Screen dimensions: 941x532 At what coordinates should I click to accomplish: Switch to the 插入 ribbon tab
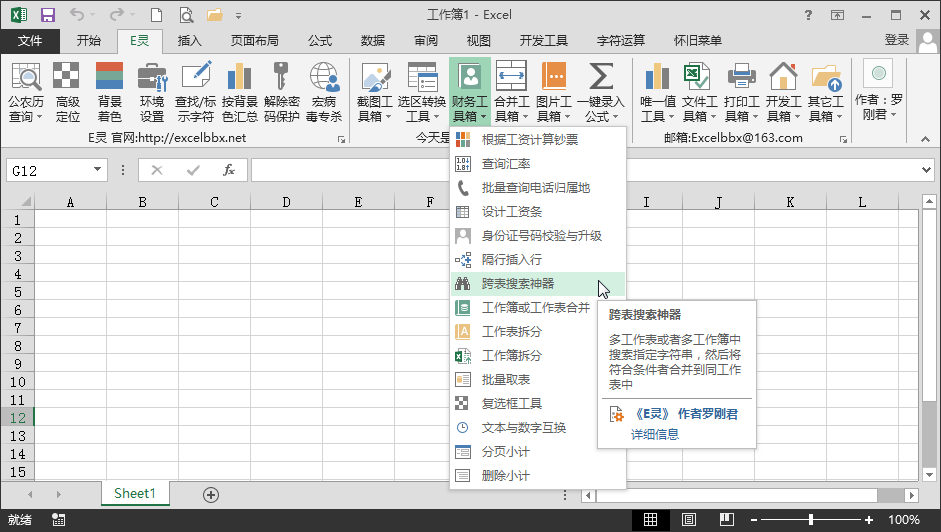(189, 40)
